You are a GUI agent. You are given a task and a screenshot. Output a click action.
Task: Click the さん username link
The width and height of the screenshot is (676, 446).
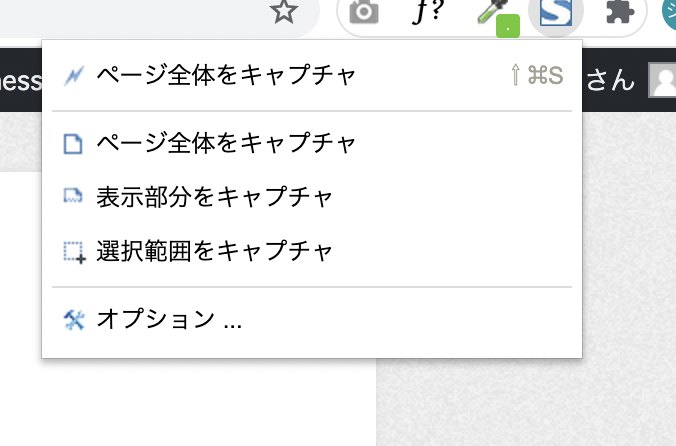610,80
